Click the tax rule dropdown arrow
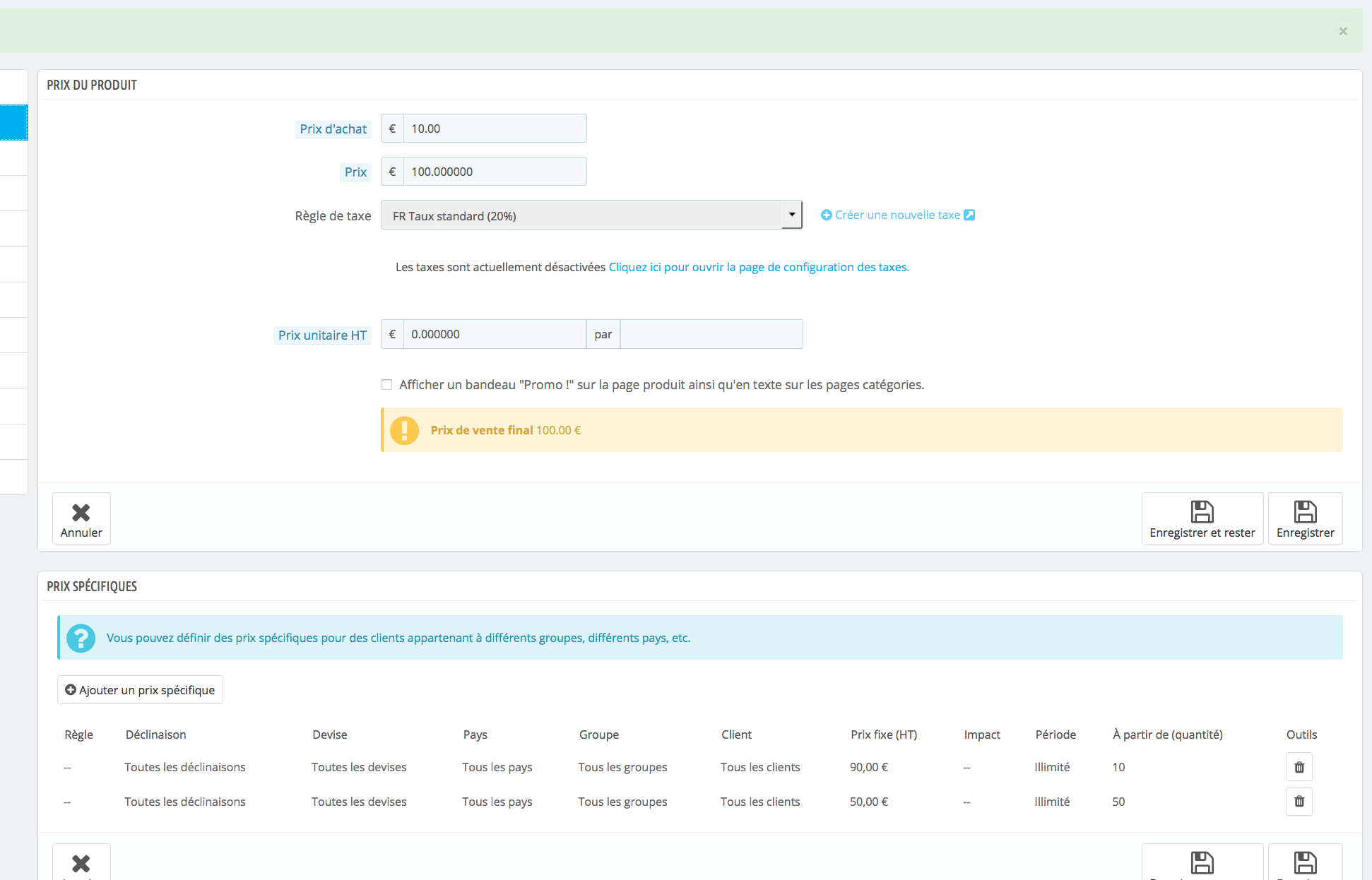The width and height of the screenshot is (1372, 880). (x=792, y=215)
